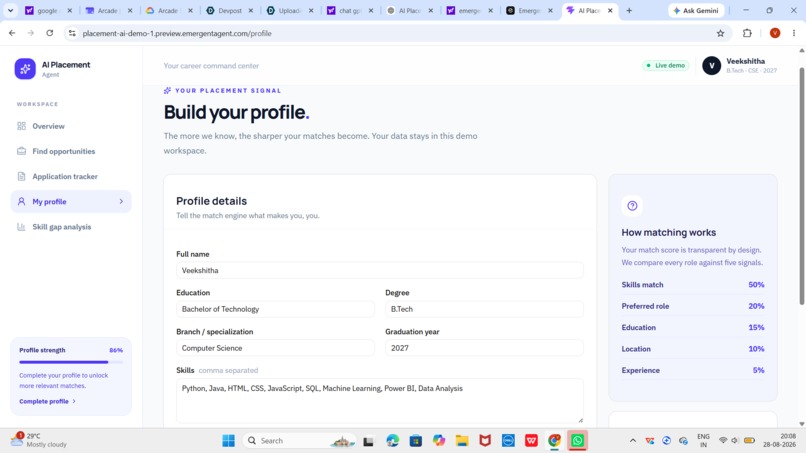Image resolution: width=806 pixels, height=453 pixels.
Task: Click the Live demo badge
Action: 665,65
